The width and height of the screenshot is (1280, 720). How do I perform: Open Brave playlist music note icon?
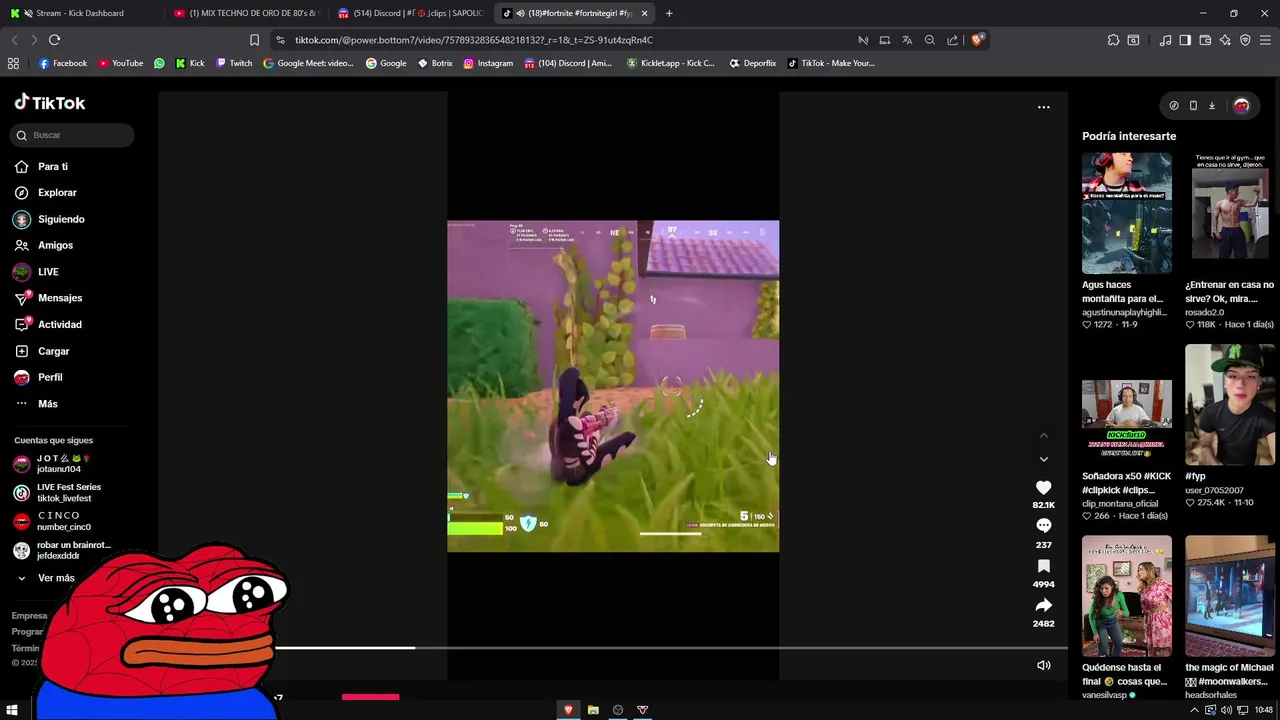tap(1165, 40)
